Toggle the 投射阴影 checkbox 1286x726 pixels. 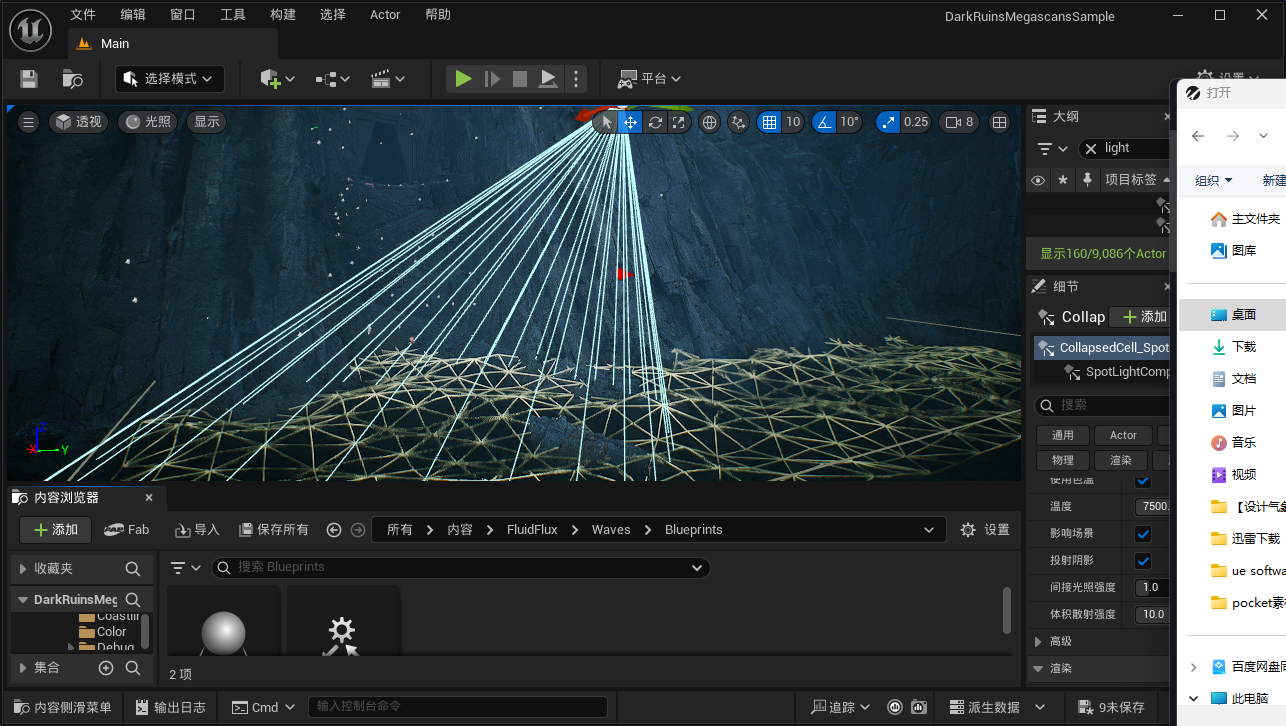(1143, 561)
